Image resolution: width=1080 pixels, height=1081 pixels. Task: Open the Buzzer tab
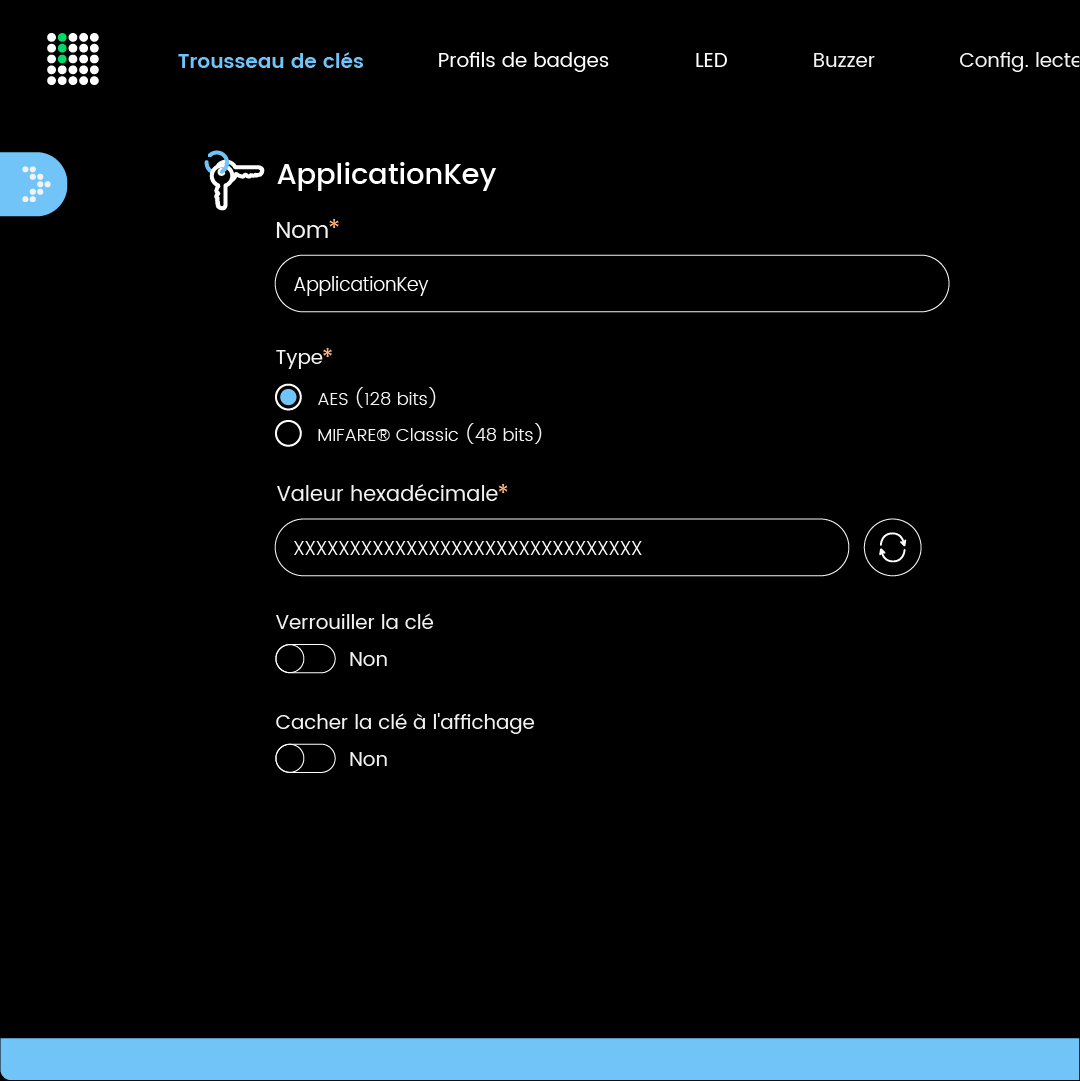point(843,61)
